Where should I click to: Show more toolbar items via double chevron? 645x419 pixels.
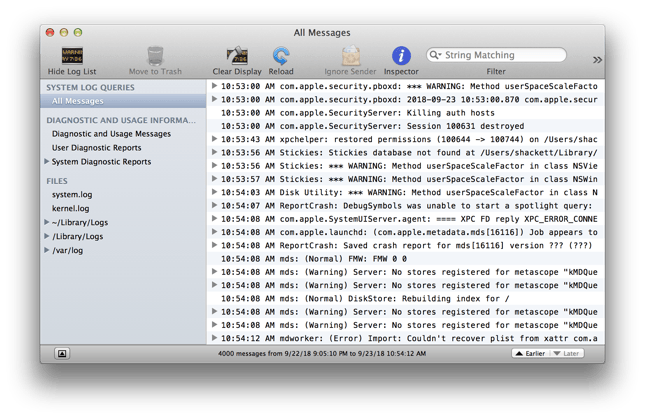coord(597,60)
